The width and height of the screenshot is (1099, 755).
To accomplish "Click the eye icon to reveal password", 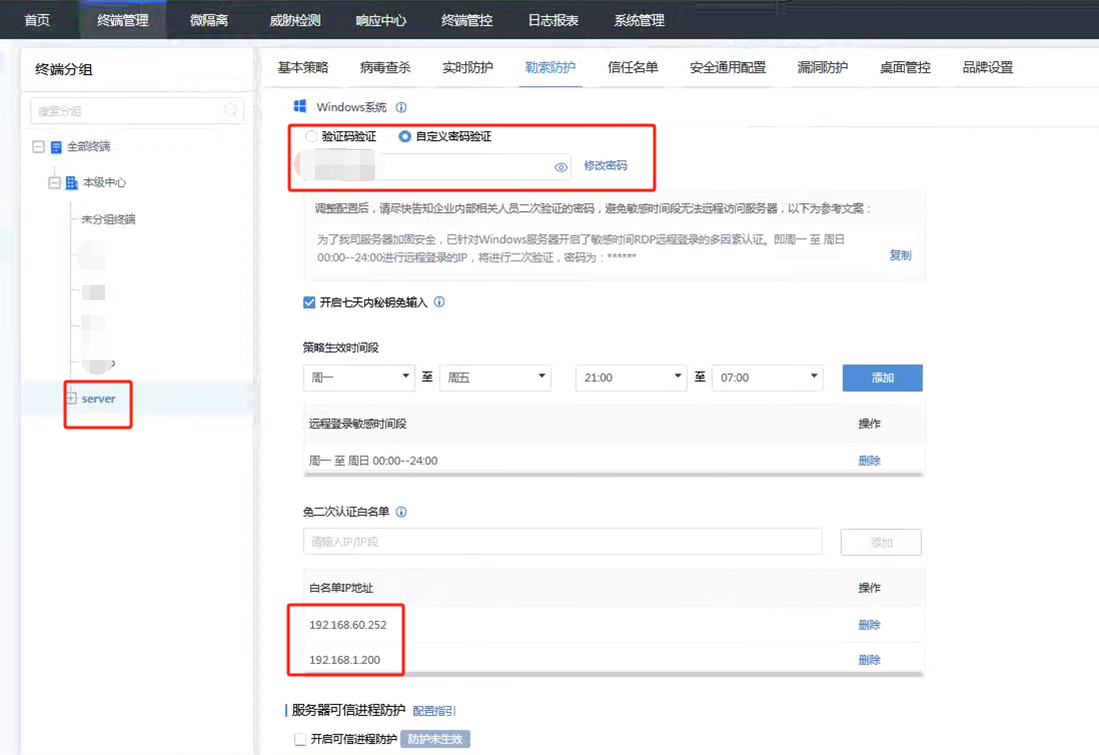I will click(x=561, y=167).
